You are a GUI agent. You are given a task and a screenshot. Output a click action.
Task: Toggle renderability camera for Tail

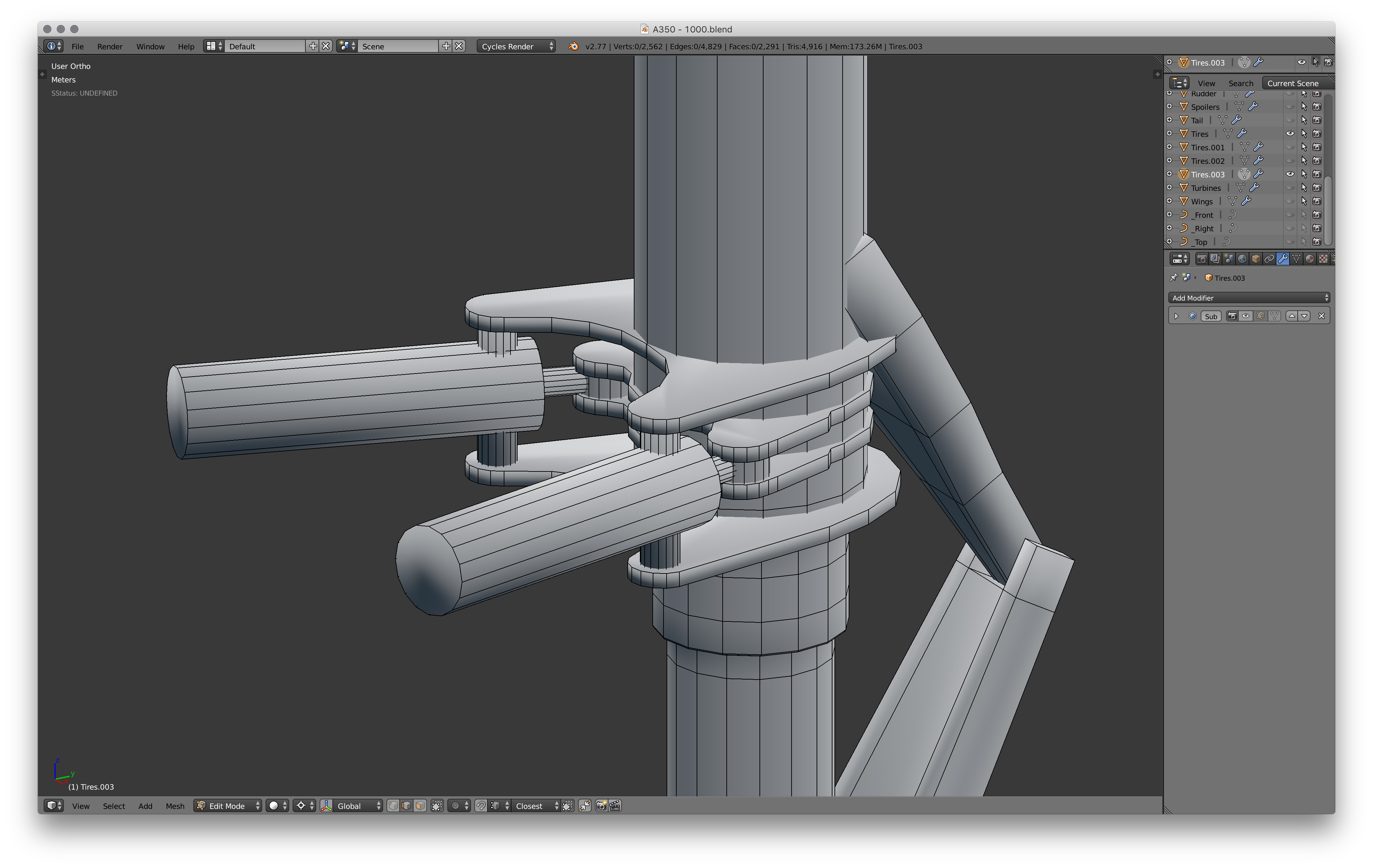point(1317,120)
